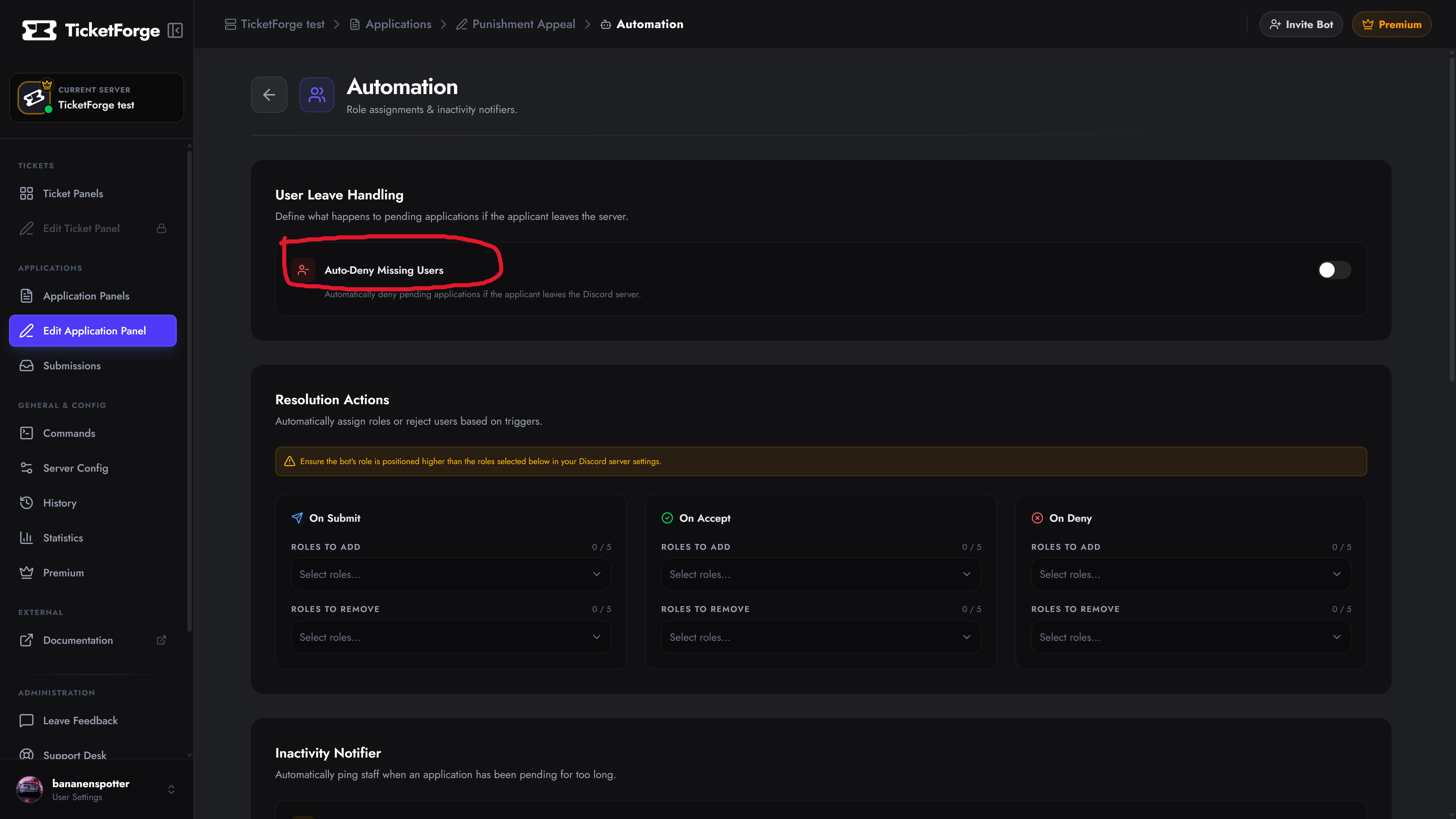Open On Accept Roles to Add dropdown
The width and height of the screenshot is (1456, 819).
point(821,574)
